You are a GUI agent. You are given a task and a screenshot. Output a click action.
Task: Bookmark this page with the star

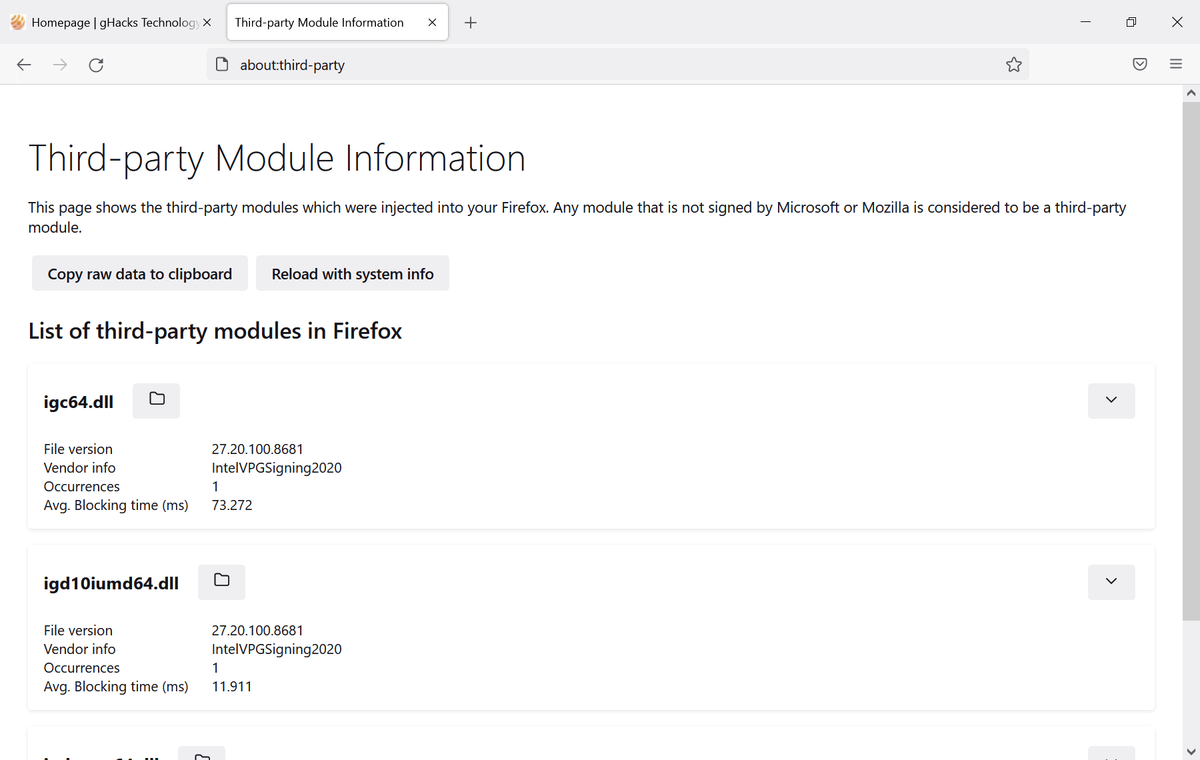(x=1014, y=65)
